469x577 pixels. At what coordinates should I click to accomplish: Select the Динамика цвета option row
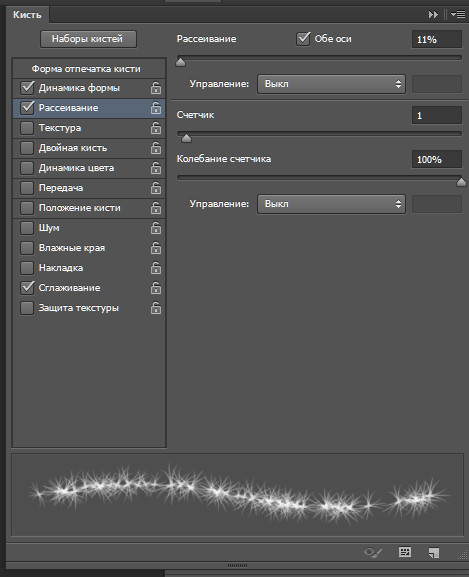pyautogui.click(x=89, y=168)
